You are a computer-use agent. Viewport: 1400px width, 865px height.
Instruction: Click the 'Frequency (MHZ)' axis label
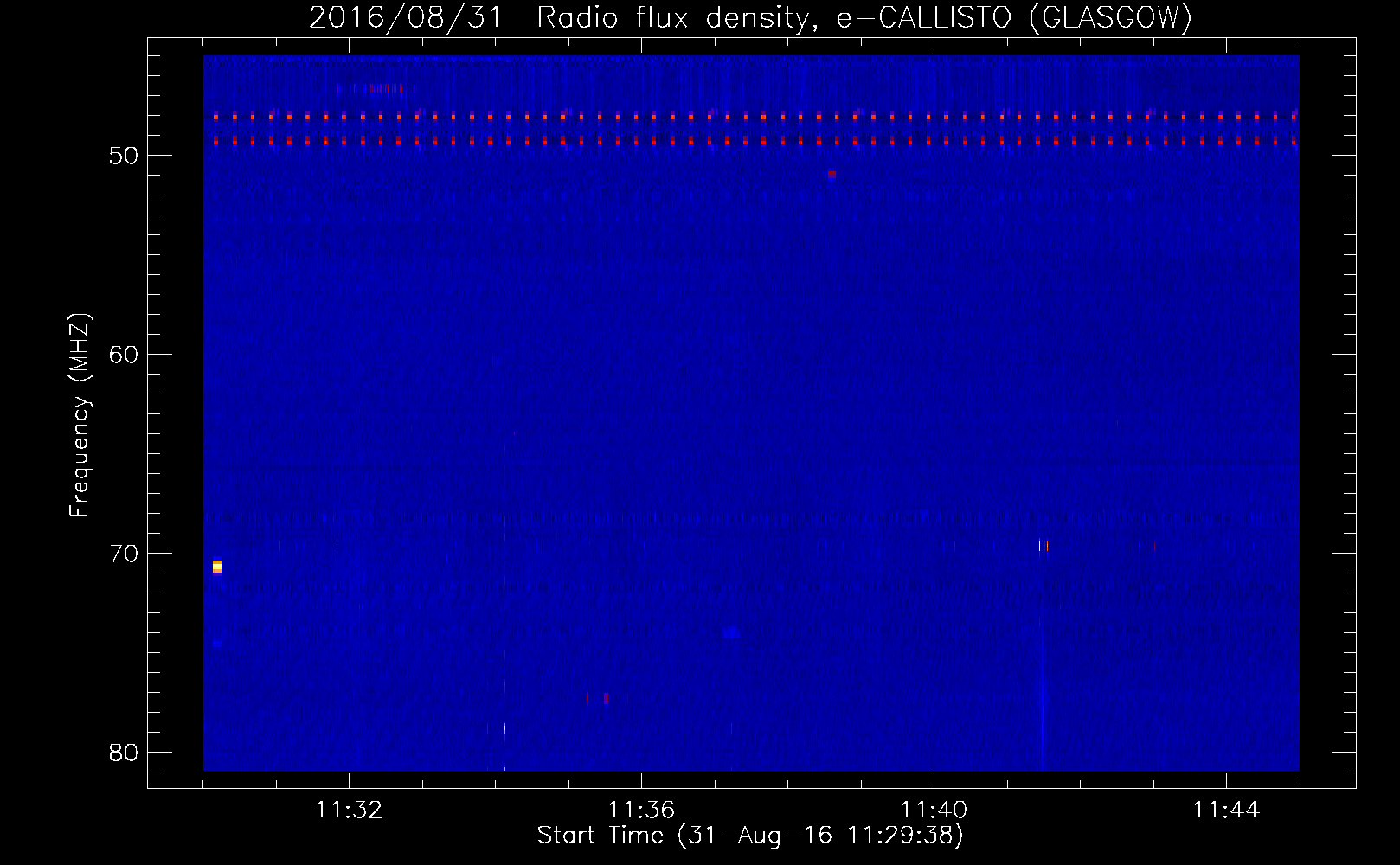(x=80, y=415)
